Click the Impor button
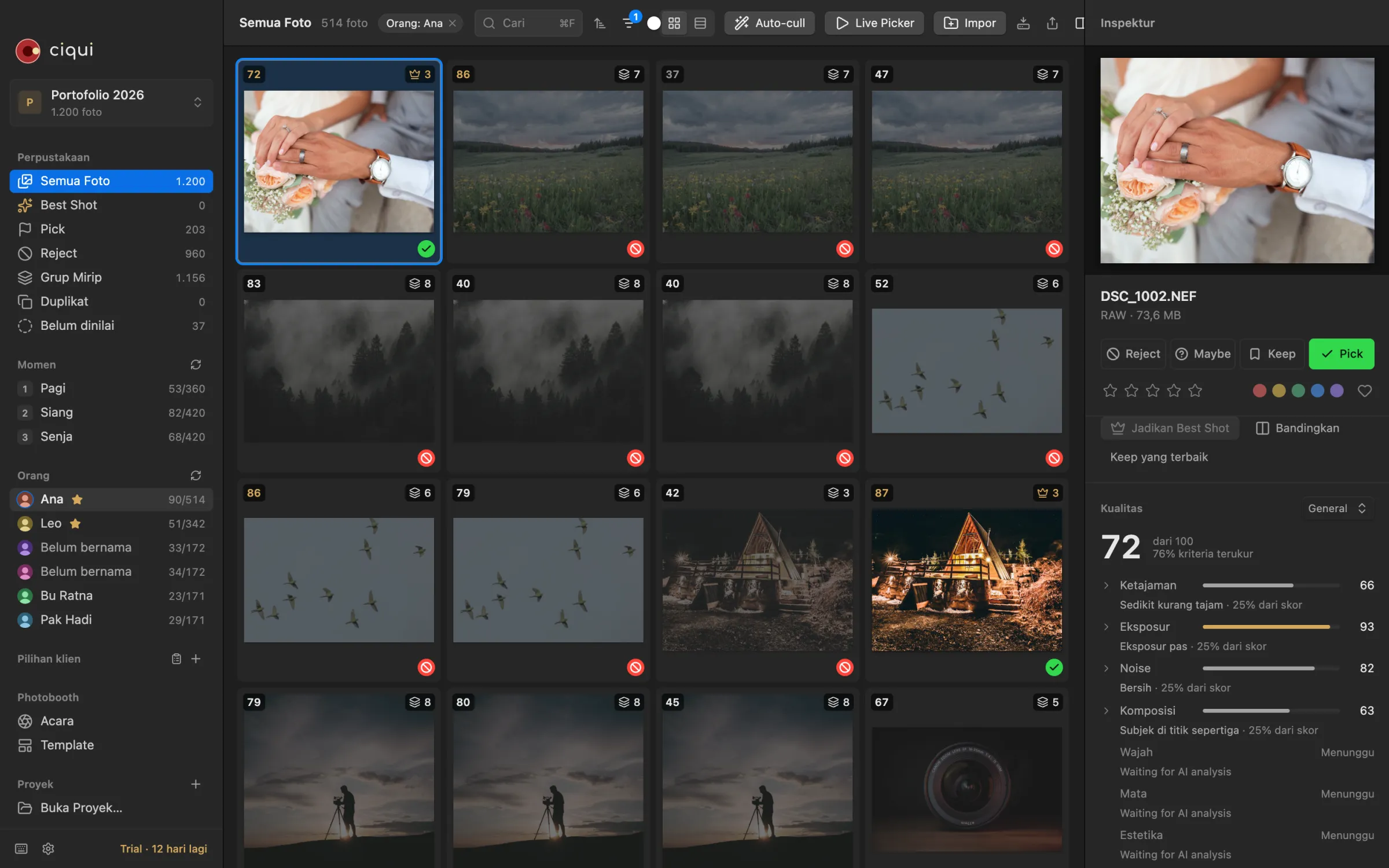This screenshot has height=868, width=1389. [969, 23]
